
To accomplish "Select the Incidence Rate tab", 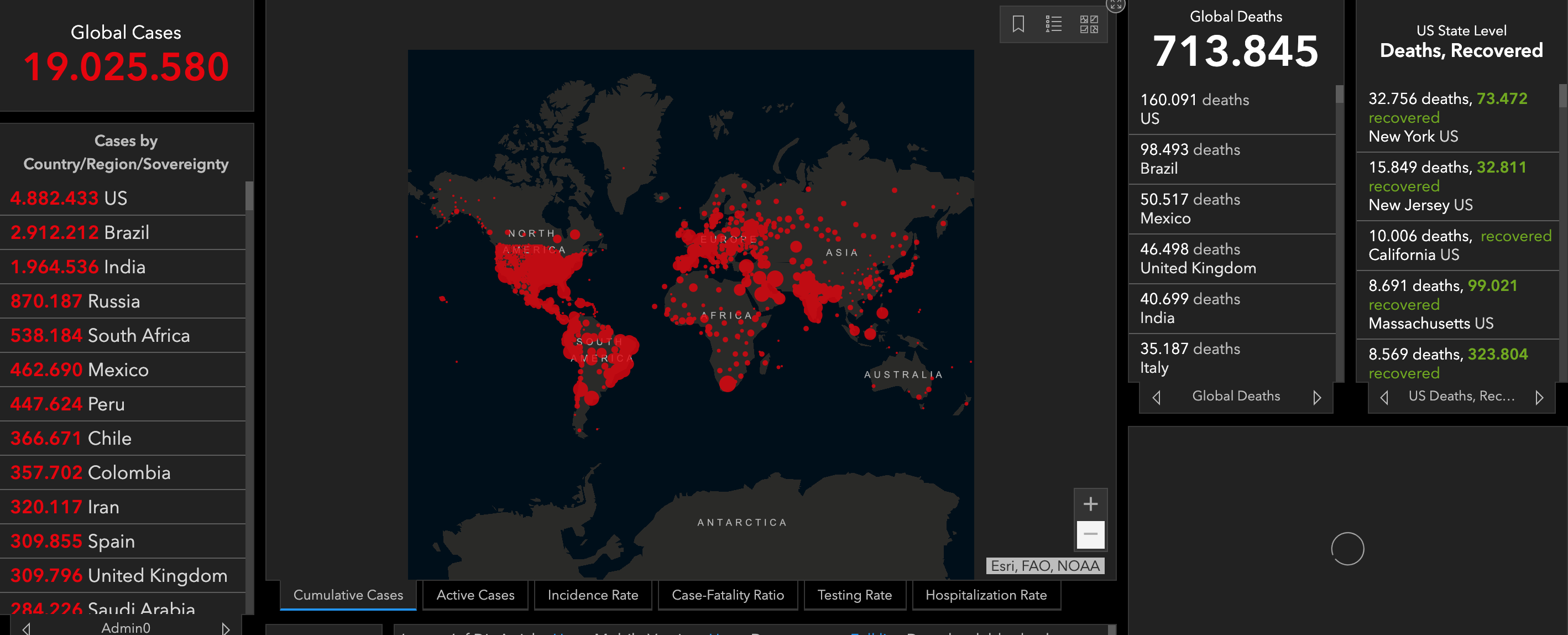I will point(592,595).
